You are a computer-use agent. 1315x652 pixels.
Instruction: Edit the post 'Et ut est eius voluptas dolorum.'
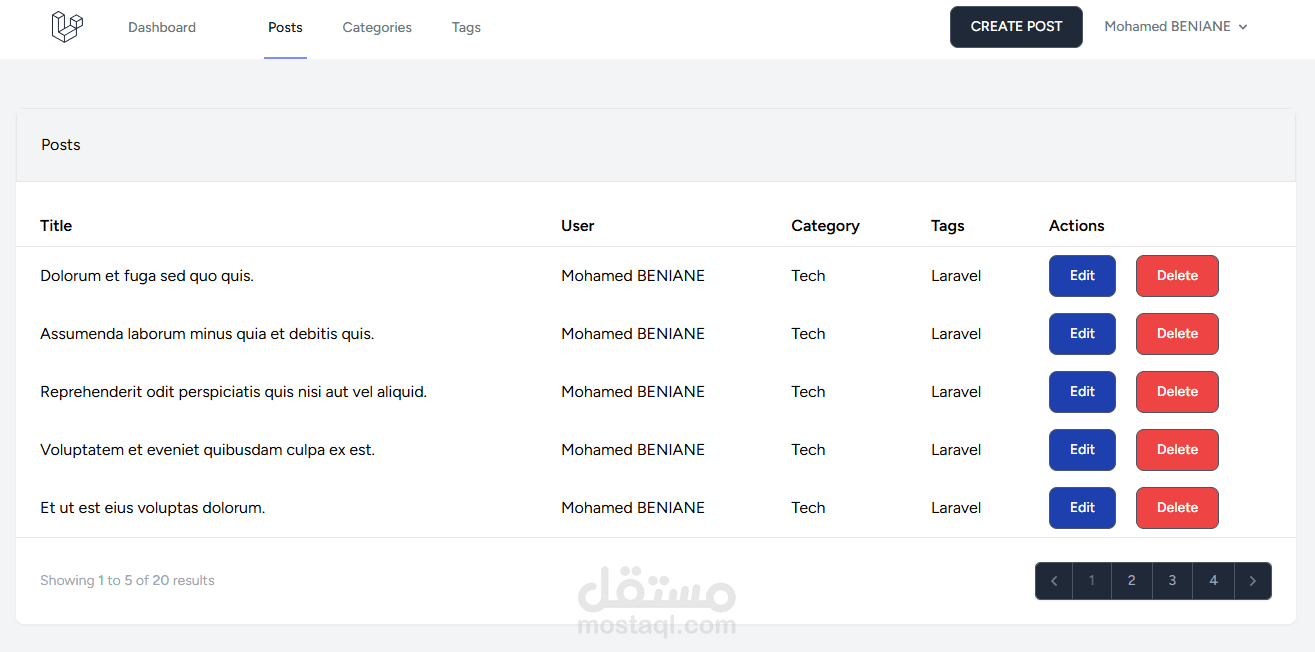point(1082,507)
